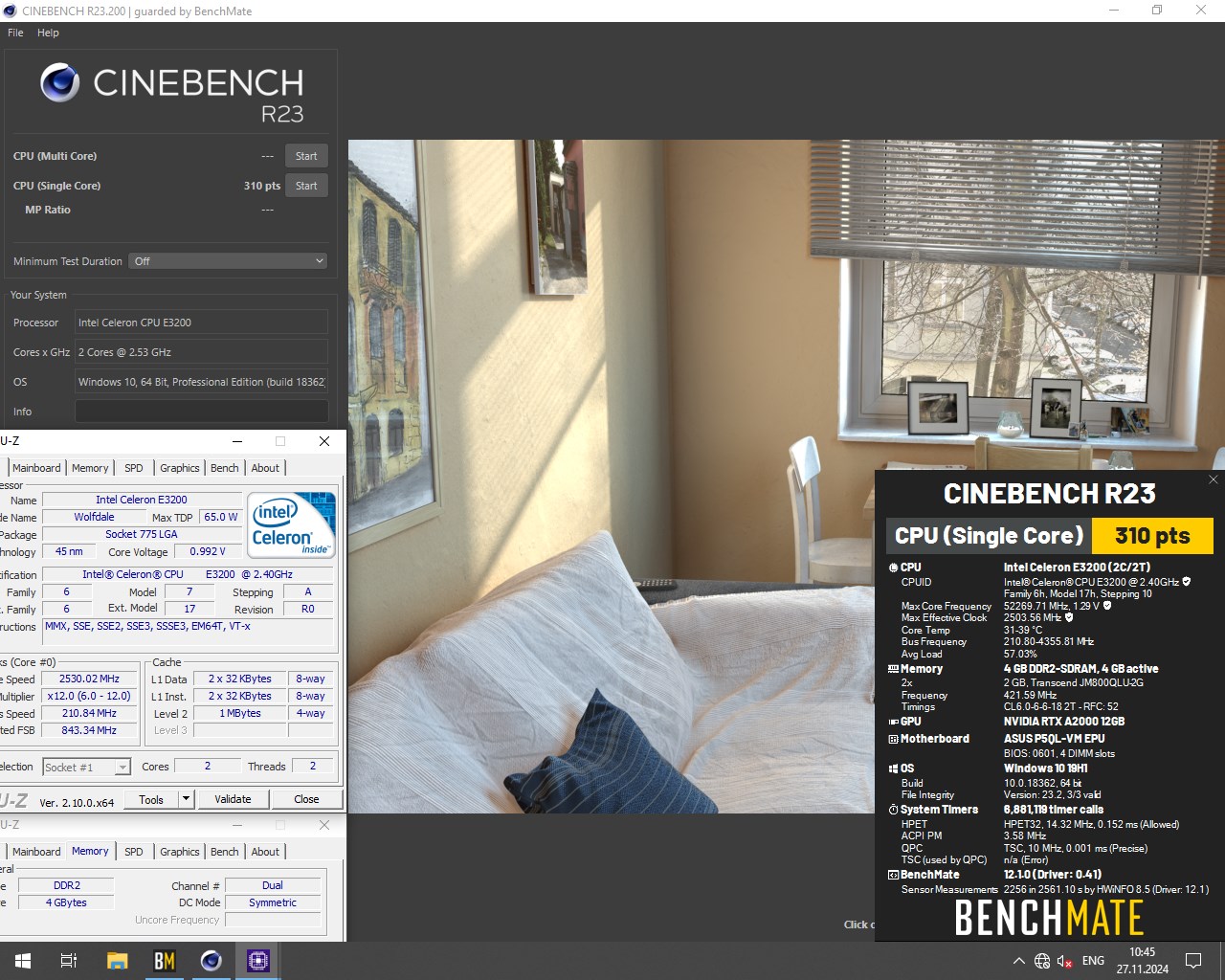The image size is (1225, 980).
Task: Close the BenchMate result overlay panel
Action: (1214, 479)
